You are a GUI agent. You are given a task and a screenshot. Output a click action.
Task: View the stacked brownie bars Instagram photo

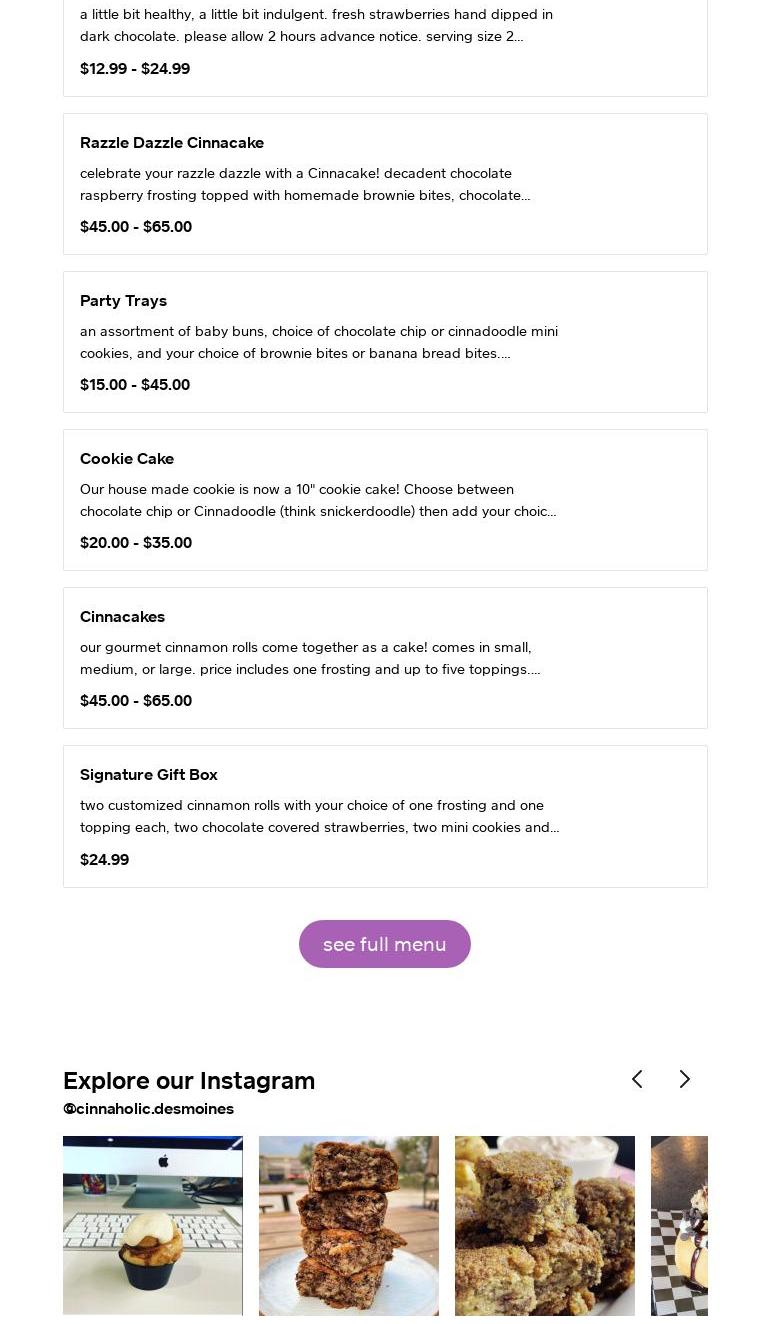click(x=349, y=1225)
